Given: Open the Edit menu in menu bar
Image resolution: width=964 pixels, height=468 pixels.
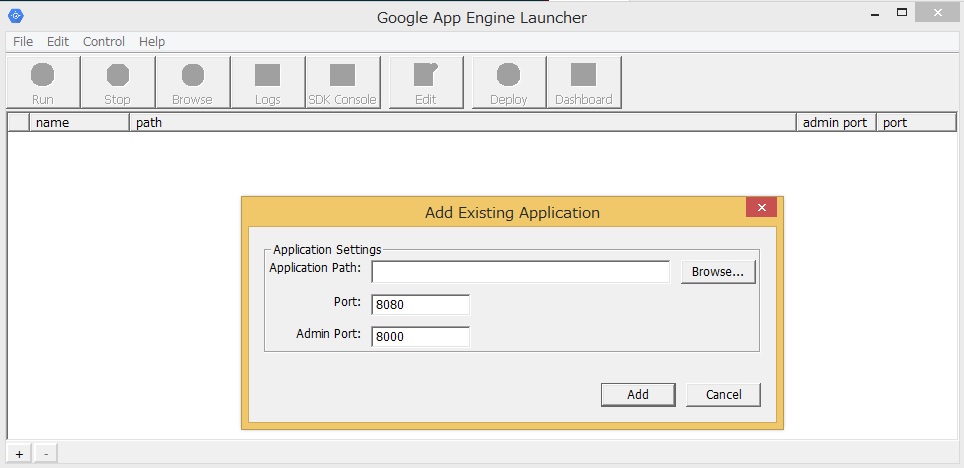Looking at the screenshot, I should [58, 41].
